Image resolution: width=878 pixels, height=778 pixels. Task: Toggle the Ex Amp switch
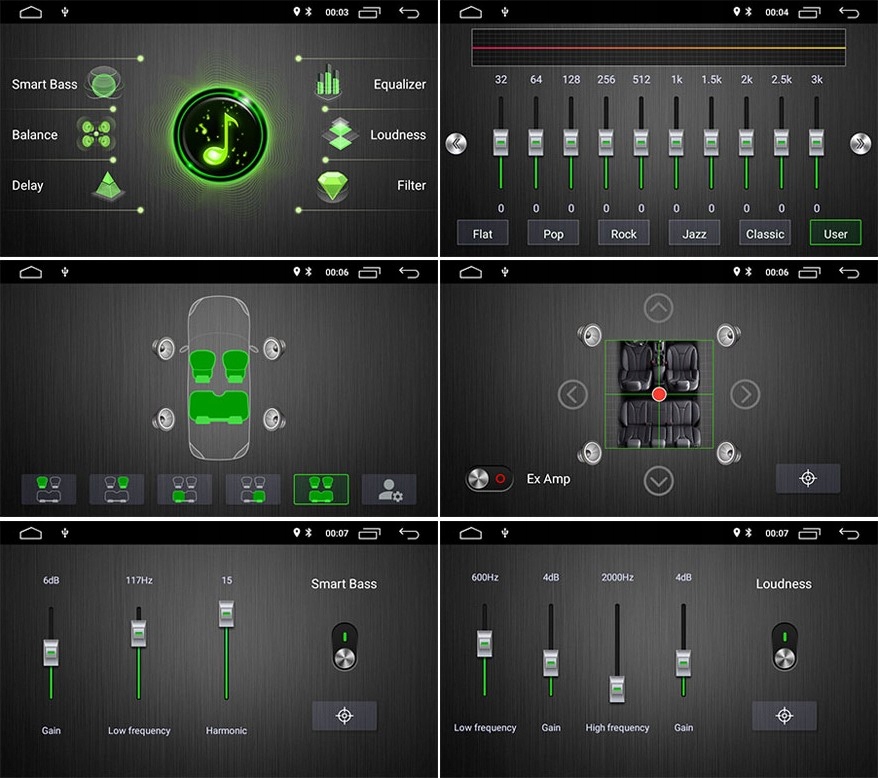[x=489, y=479]
